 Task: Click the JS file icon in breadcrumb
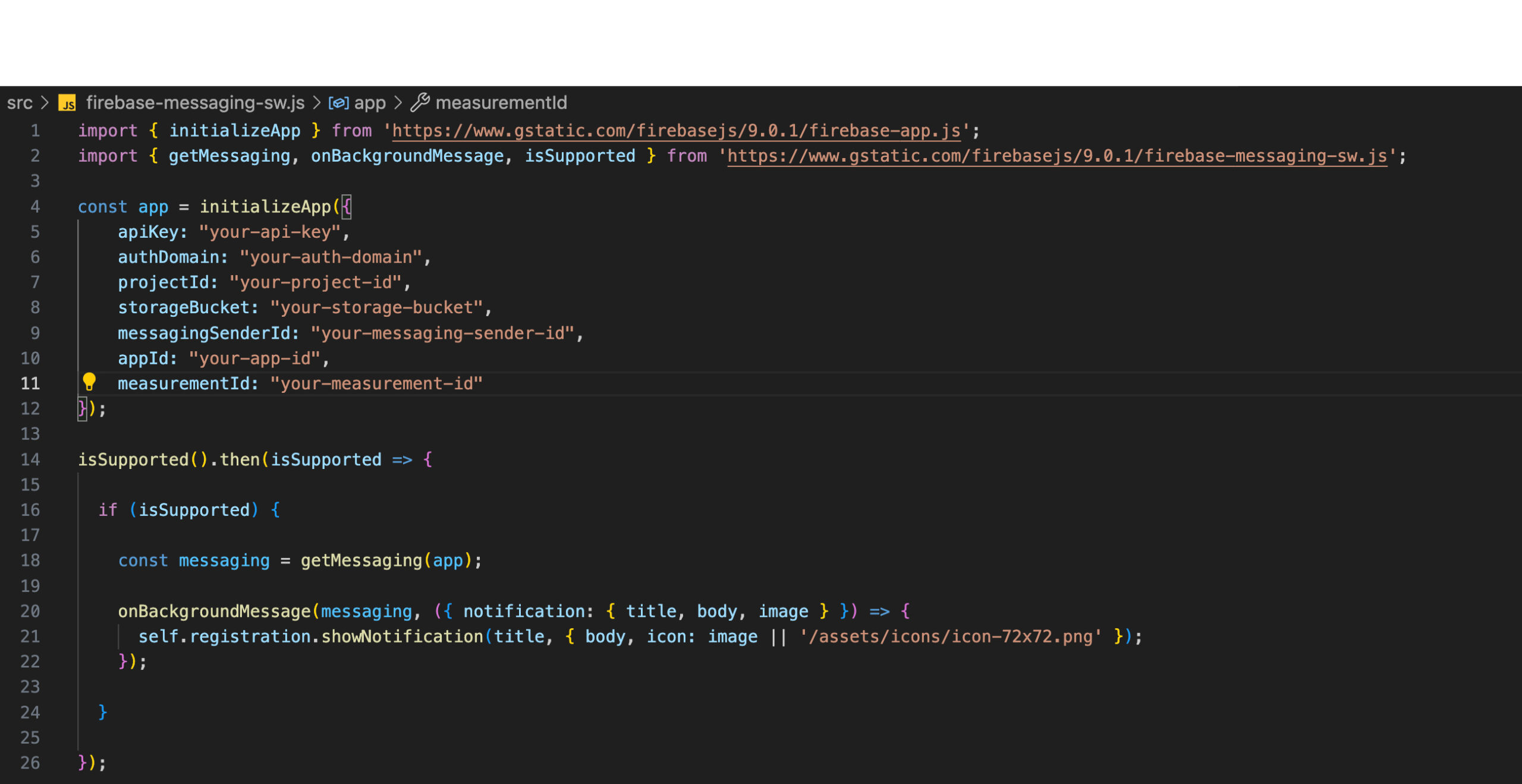(x=67, y=103)
